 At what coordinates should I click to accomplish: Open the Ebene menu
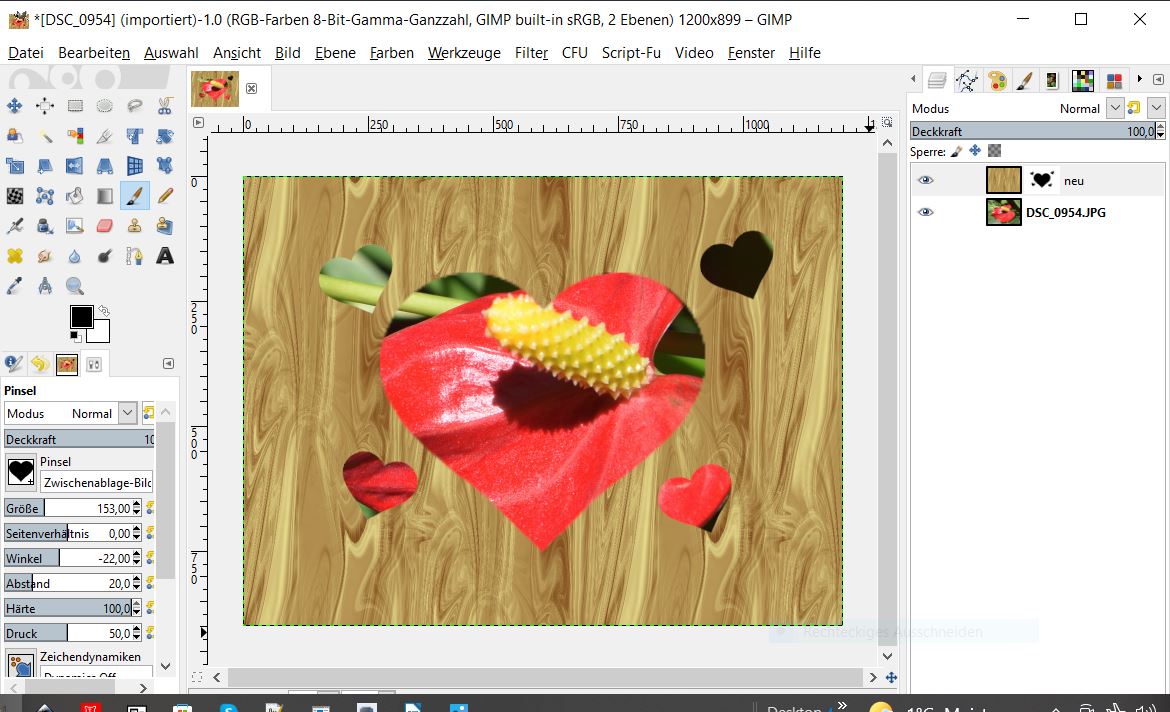(335, 53)
